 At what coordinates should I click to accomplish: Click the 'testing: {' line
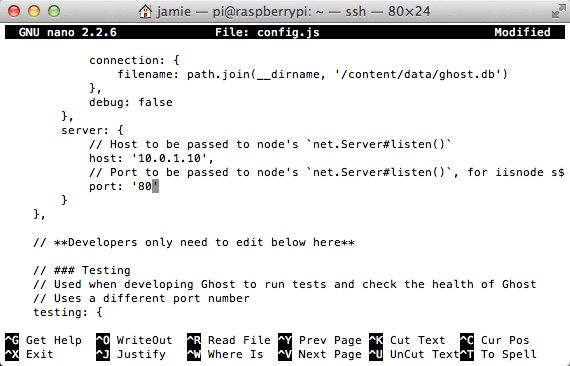[68, 313]
